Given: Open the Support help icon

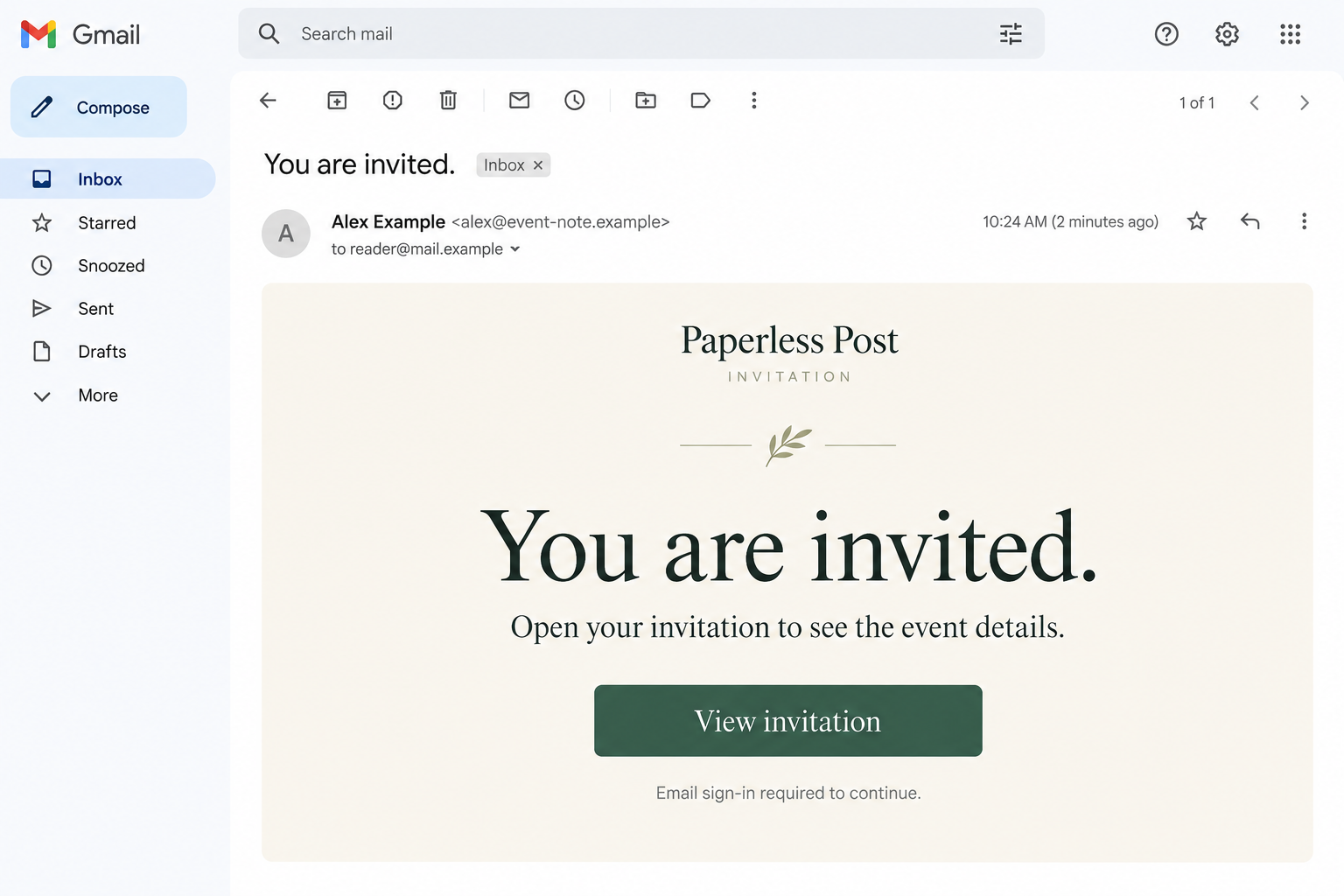Looking at the screenshot, I should [1166, 34].
